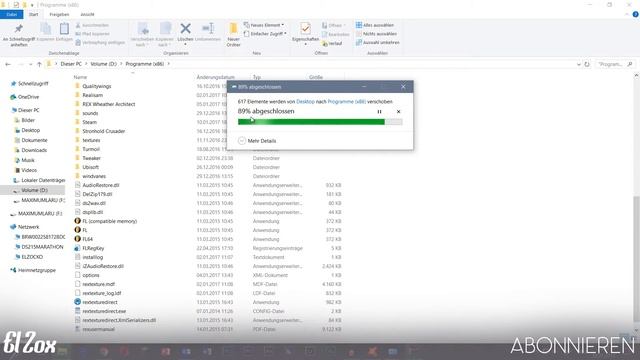The height and width of the screenshot is (360, 640).
Task: Select the options XML file
Action: pyautogui.click(x=87, y=275)
